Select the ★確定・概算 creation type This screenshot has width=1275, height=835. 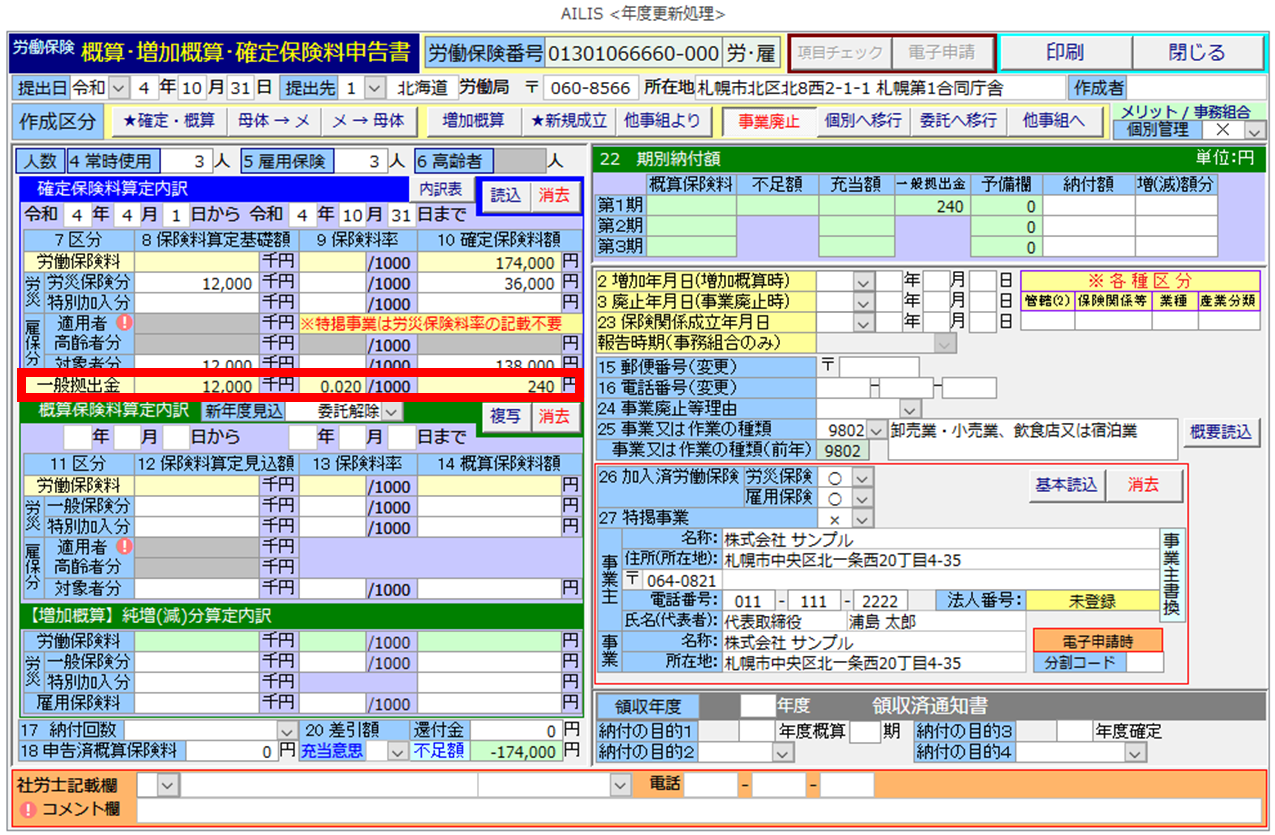point(168,121)
